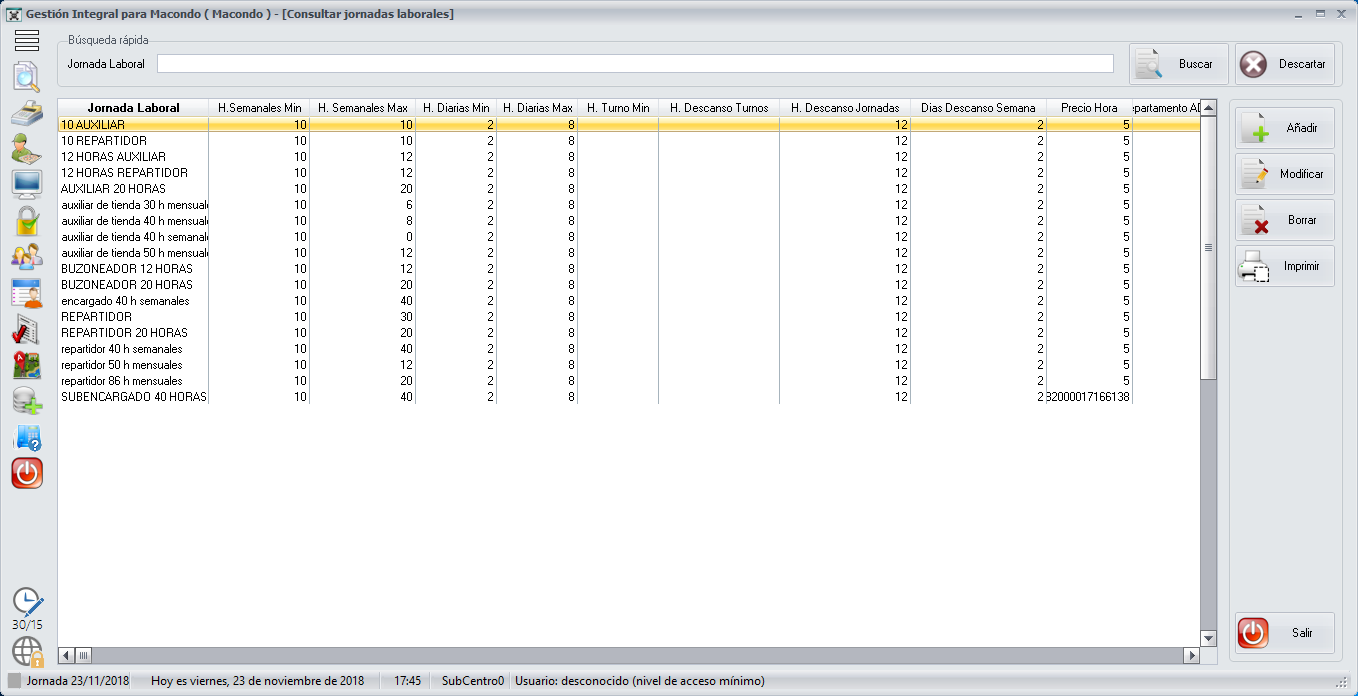1358x696 pixels.
Task: Open the group of users sidebar icon
Action: 27,257
